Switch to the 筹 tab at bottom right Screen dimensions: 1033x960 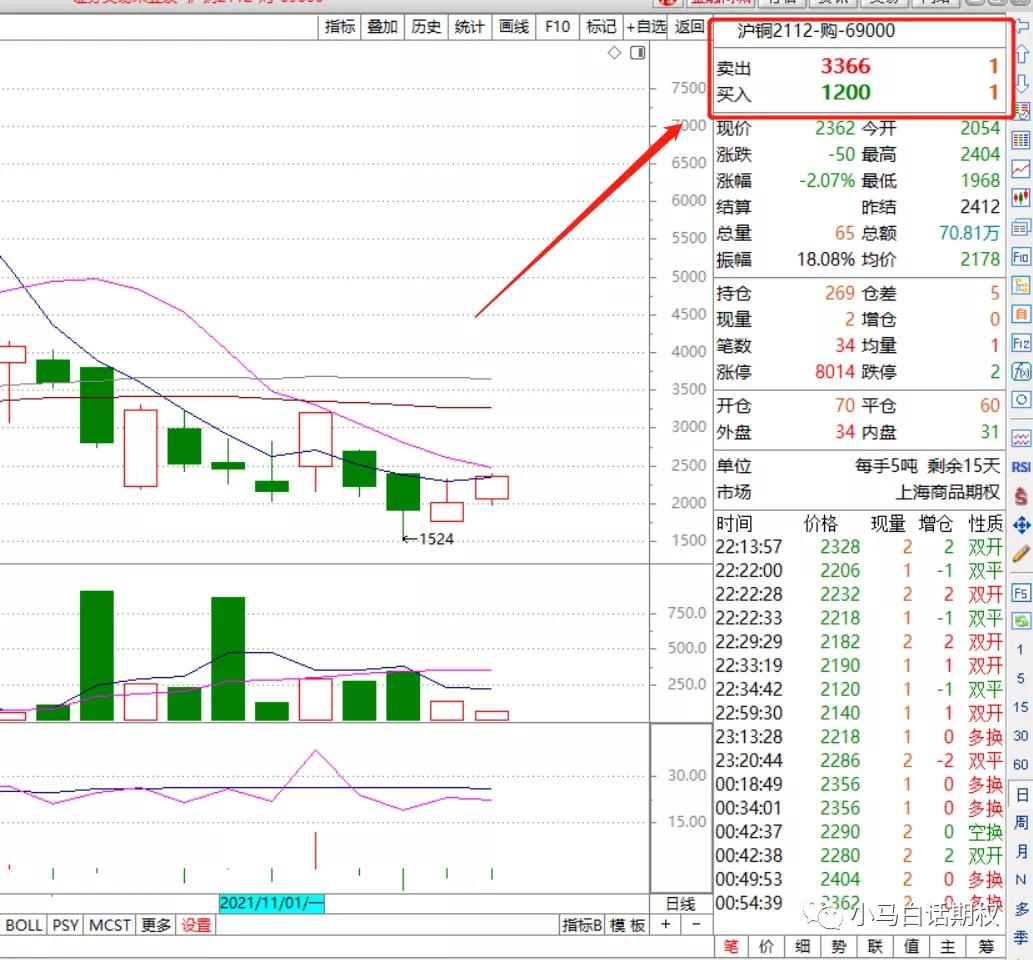987,947
